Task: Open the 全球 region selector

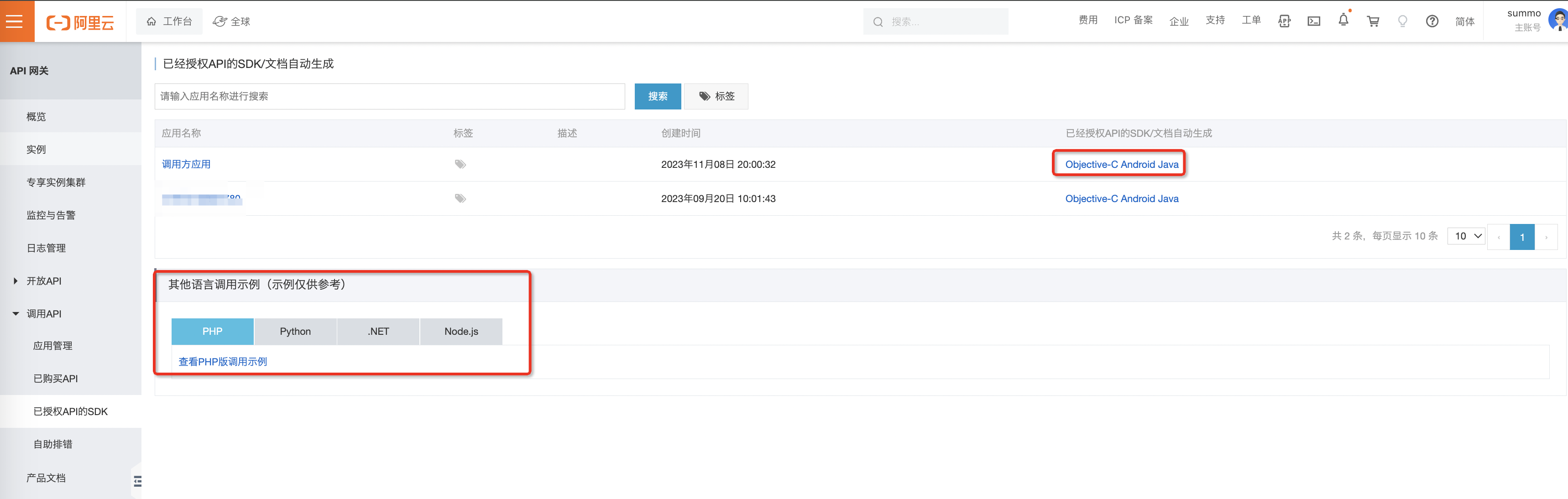Action: [232, 21]
